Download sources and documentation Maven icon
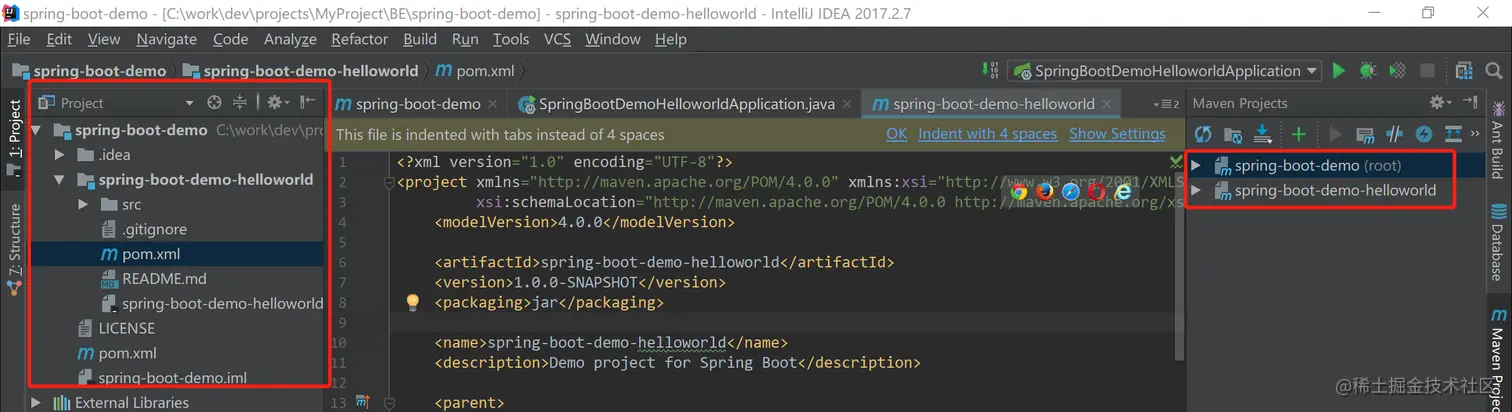 tap(1263, 134)
